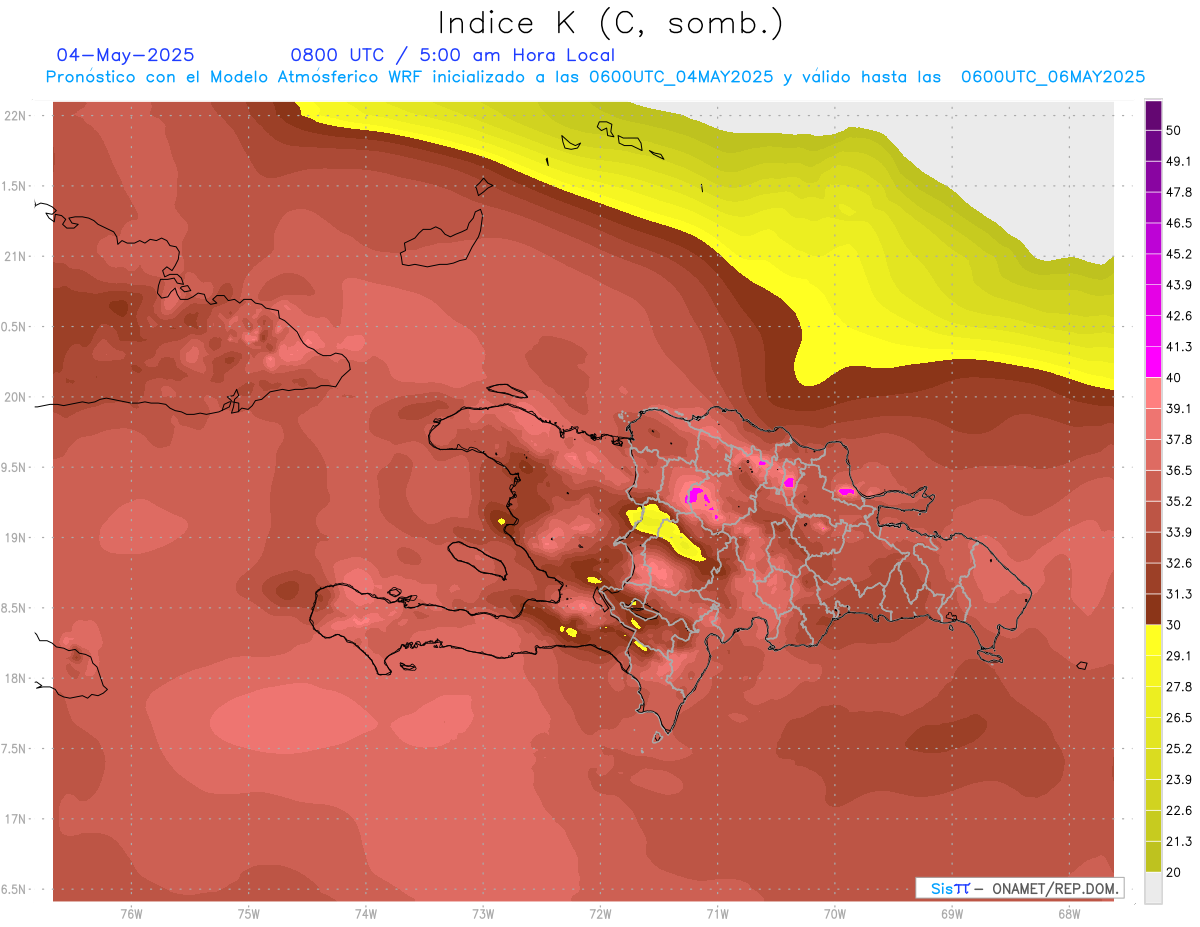Pick legend value 46.5
1200x927 pixels.
1179,223
